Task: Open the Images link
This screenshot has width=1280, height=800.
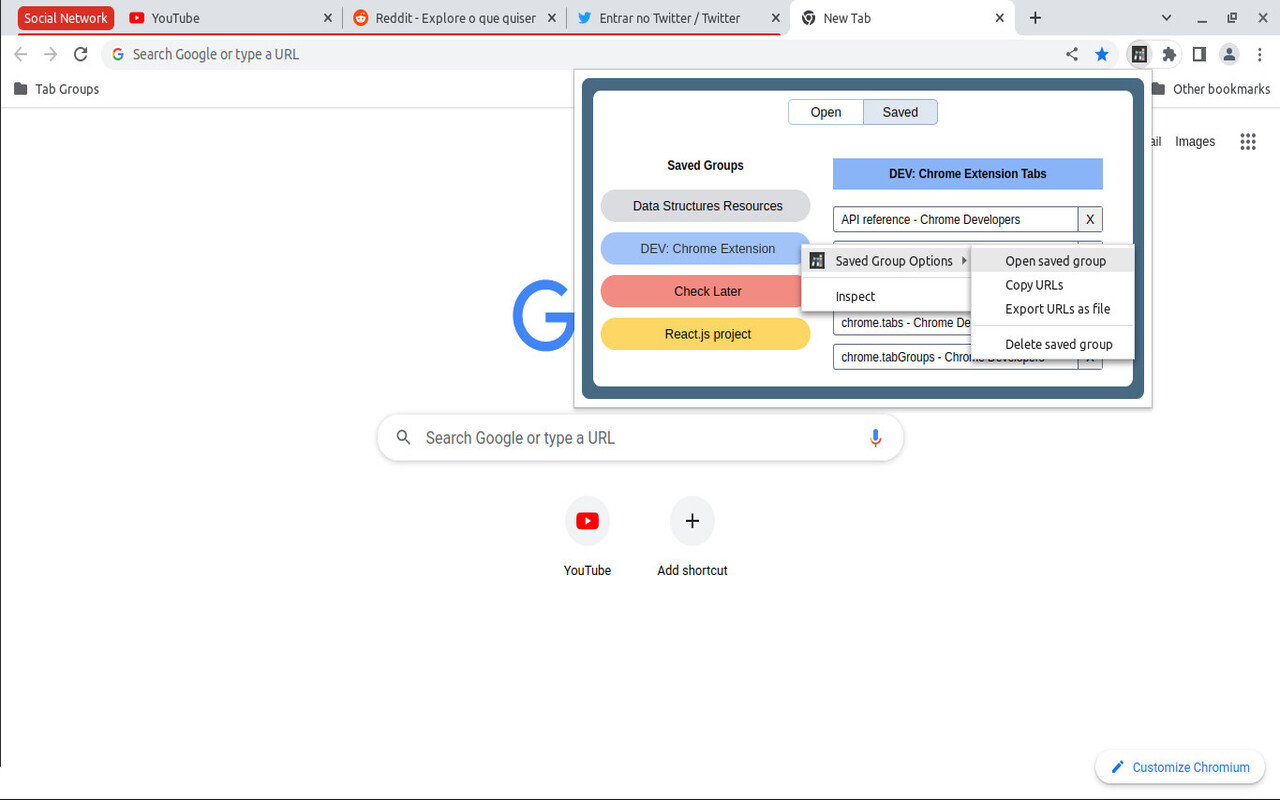Action: [1195, 141]
